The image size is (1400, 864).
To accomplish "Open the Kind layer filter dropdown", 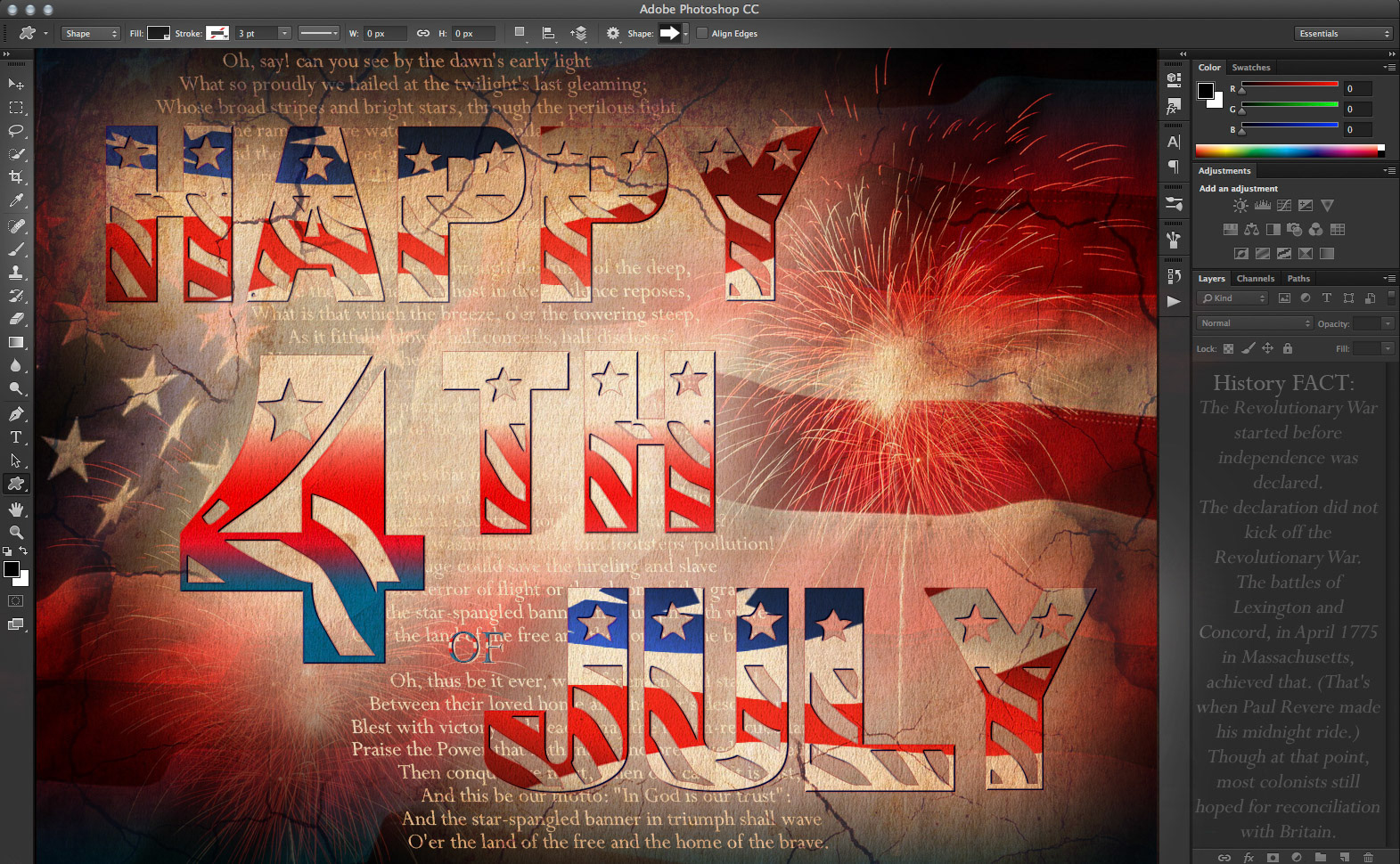I will [1232, 298].
